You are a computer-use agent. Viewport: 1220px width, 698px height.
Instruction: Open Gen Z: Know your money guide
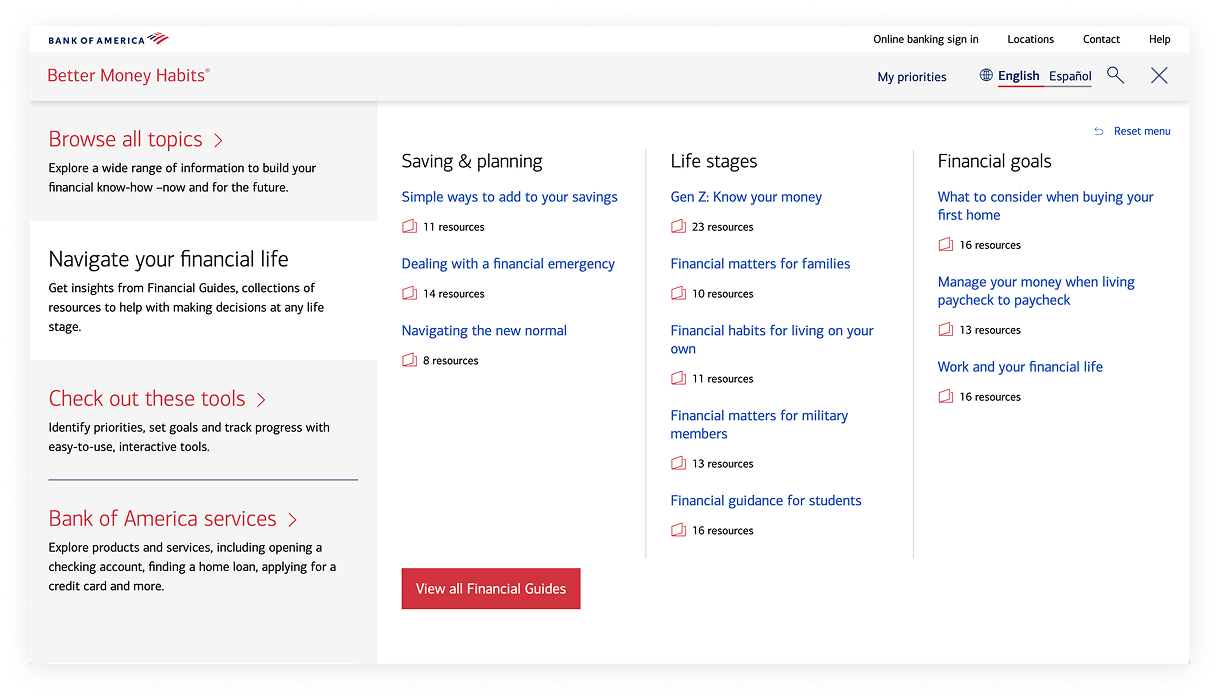coord(746,197)
